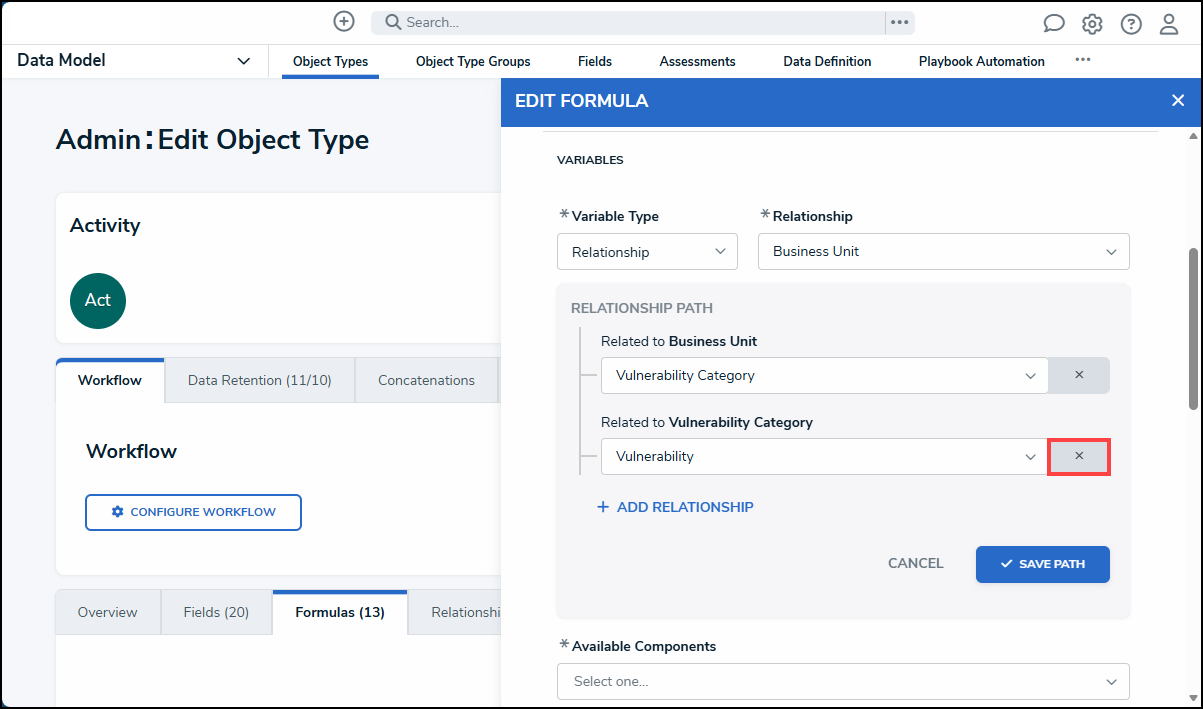Click the plus circle create icon

pos(344,21)
